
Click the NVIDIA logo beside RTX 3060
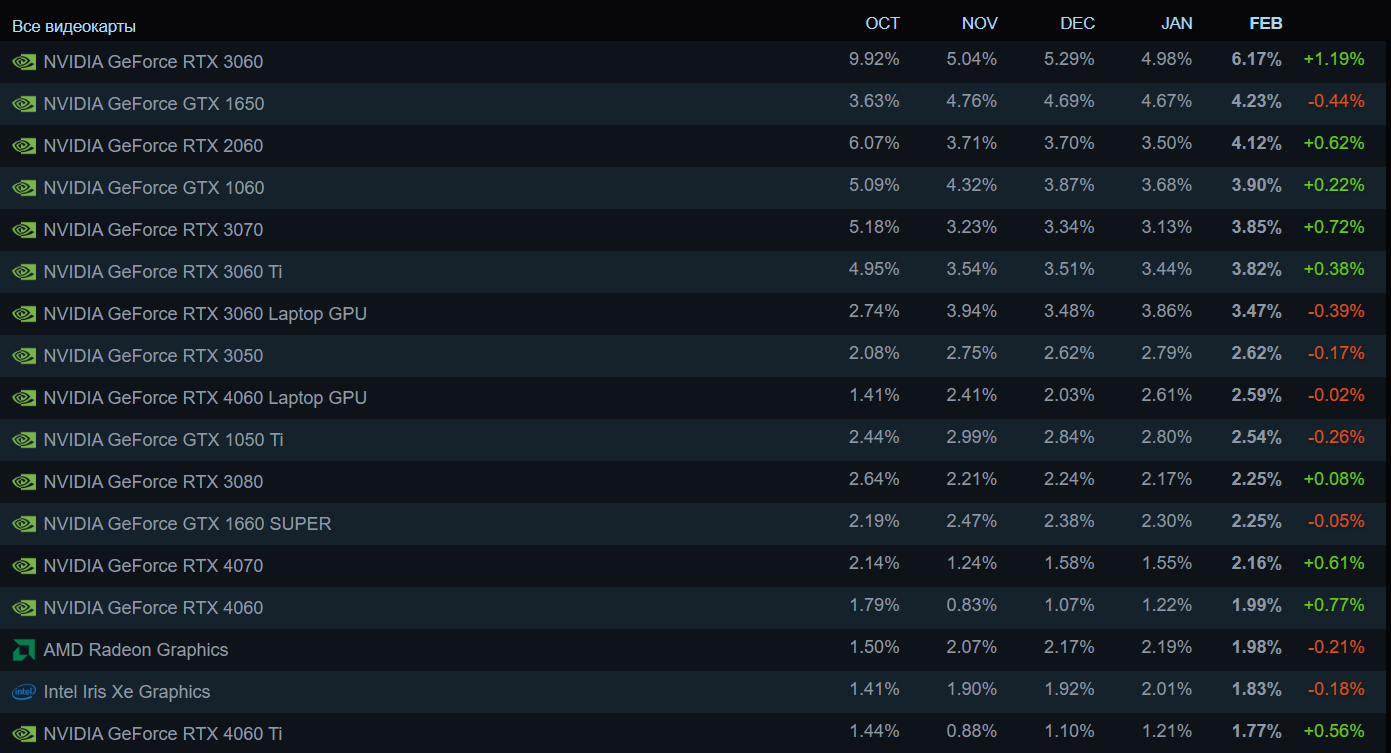[x=24, y=62]
